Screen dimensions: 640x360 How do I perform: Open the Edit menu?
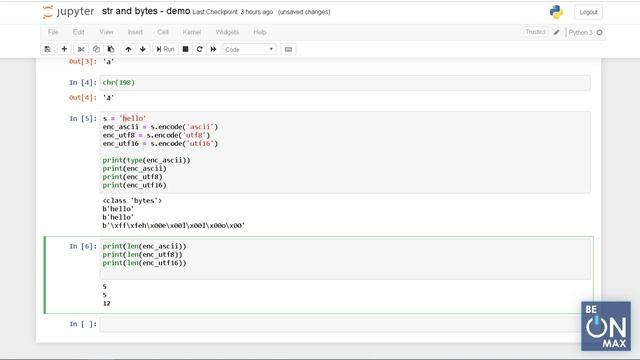point(78,32)
